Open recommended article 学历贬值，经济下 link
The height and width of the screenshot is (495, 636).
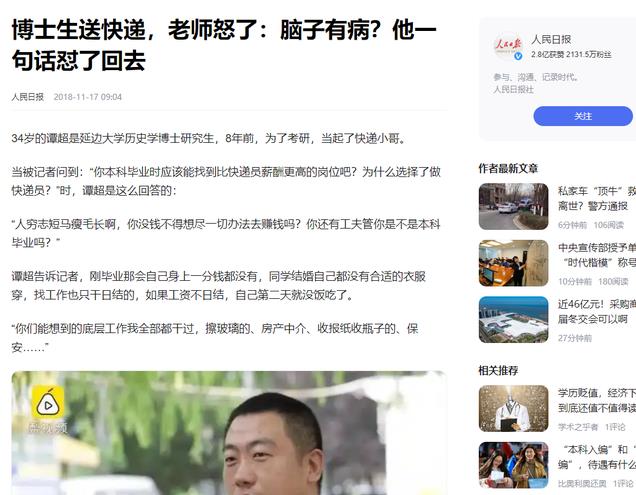click(x=597, y=400)
